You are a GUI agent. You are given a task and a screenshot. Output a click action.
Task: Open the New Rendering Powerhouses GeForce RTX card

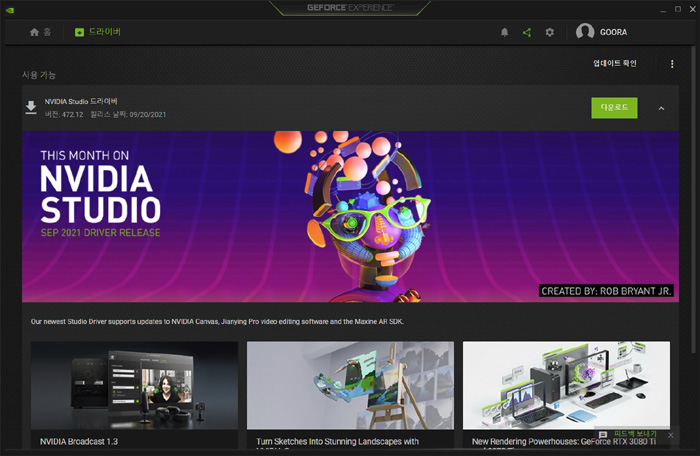566,386
